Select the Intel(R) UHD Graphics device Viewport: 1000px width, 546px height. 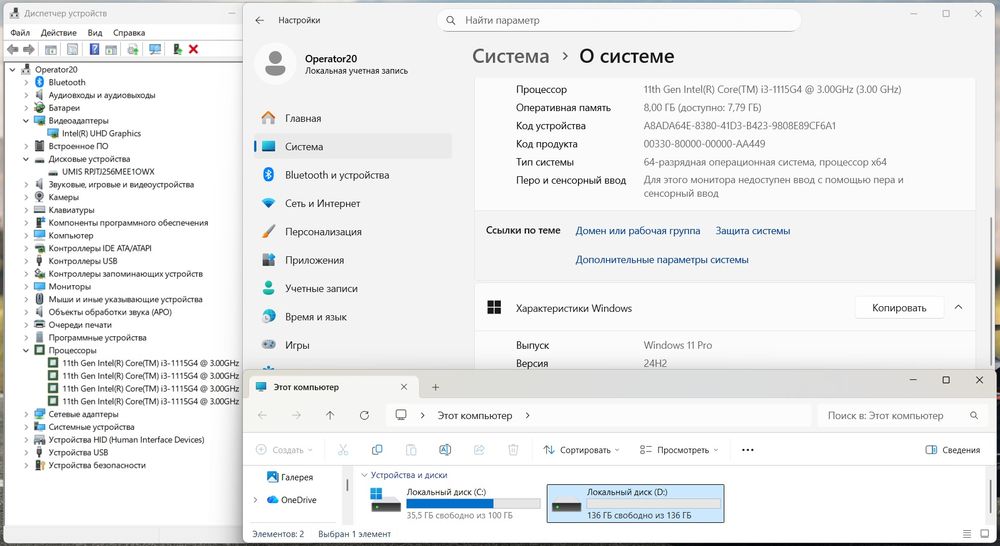[x=101, y=133]
